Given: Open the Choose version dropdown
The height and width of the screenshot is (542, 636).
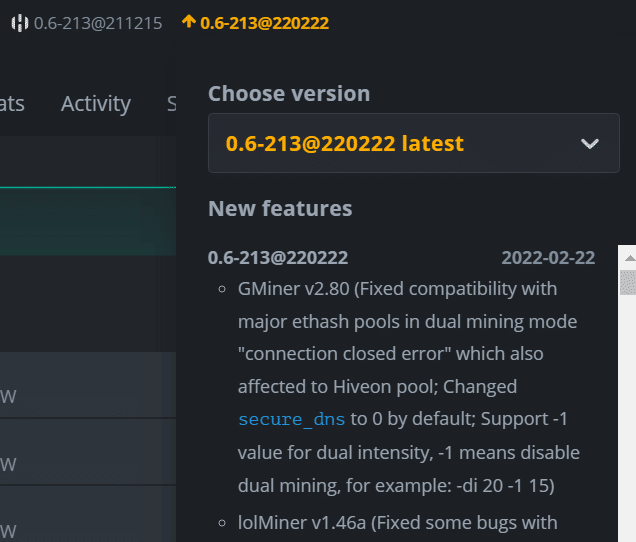Looking at the screenshot, I should pyautogui.click(x=414, y=143).
